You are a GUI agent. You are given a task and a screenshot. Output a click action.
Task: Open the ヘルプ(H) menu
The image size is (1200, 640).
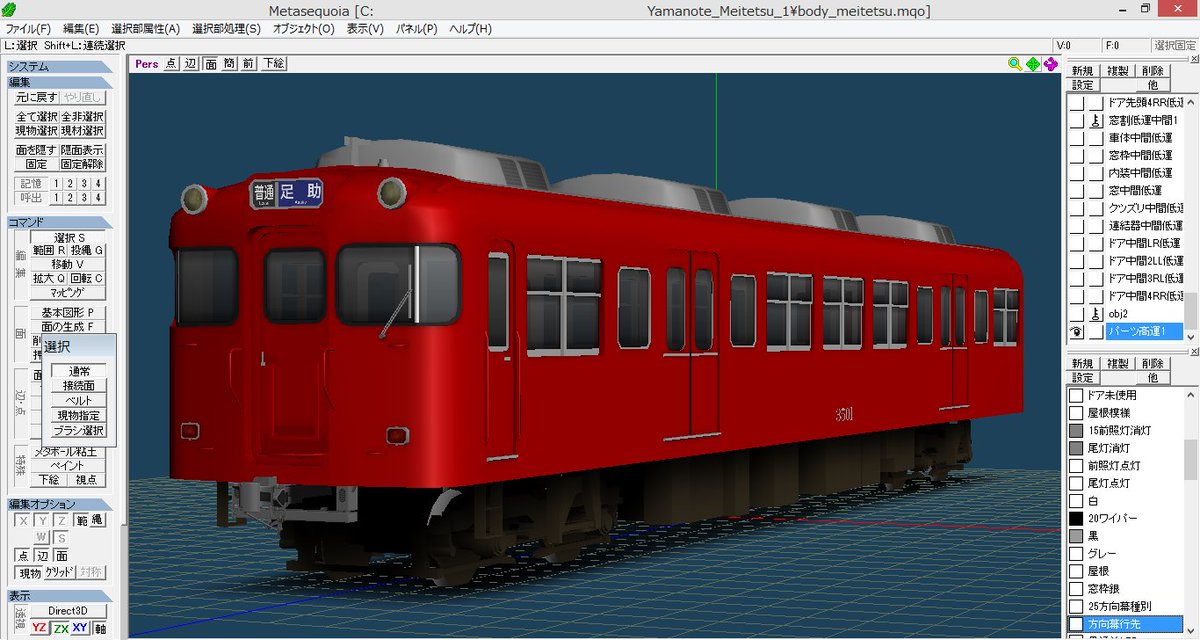pos(471,29)
